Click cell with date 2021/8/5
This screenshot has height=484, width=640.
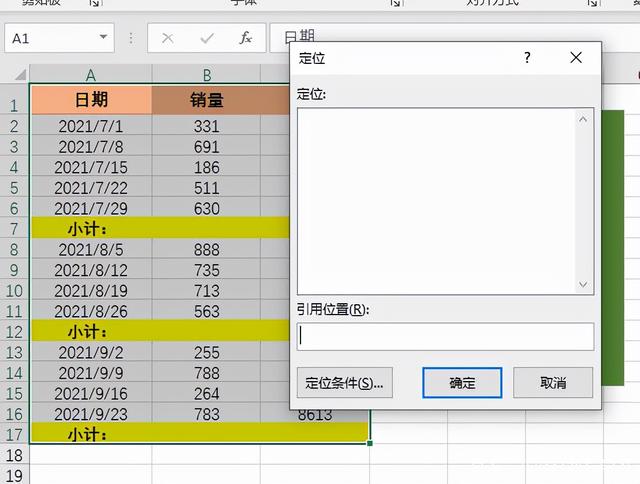tap(91, 249)
